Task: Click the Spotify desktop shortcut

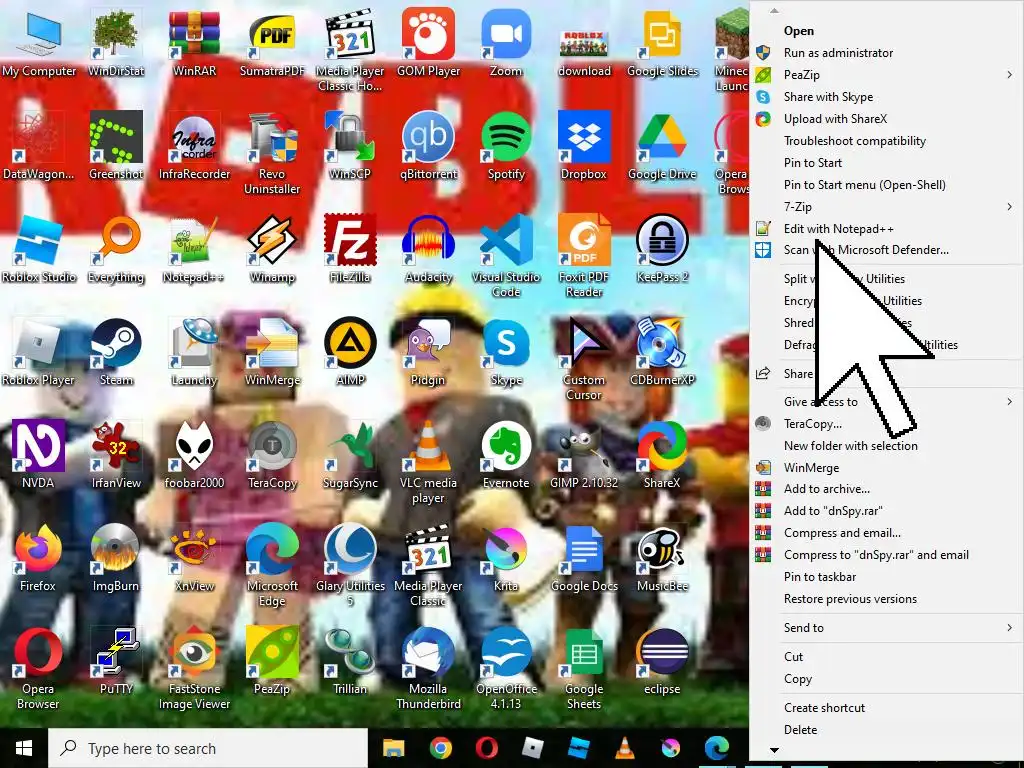Action: [506, 146]
